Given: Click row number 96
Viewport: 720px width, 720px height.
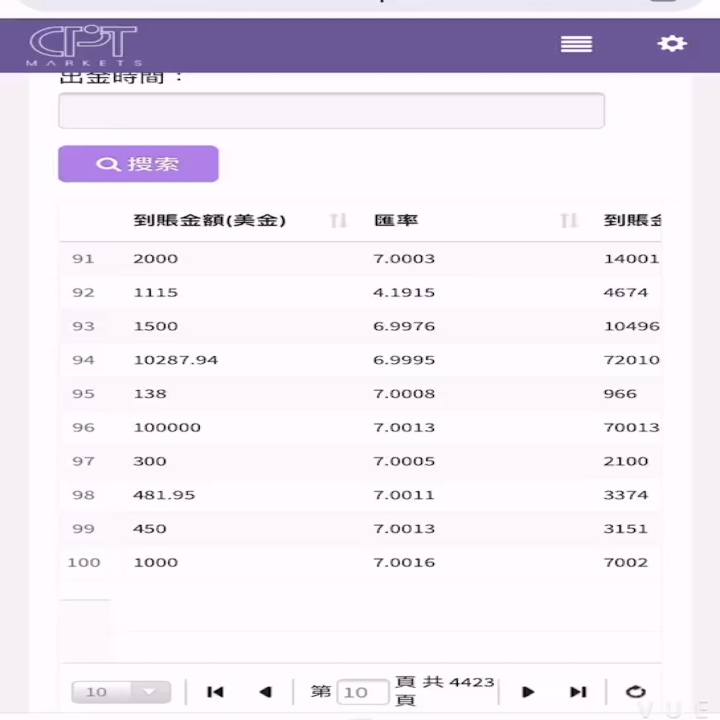Looking at the screenshot, I should click(83, 428).
